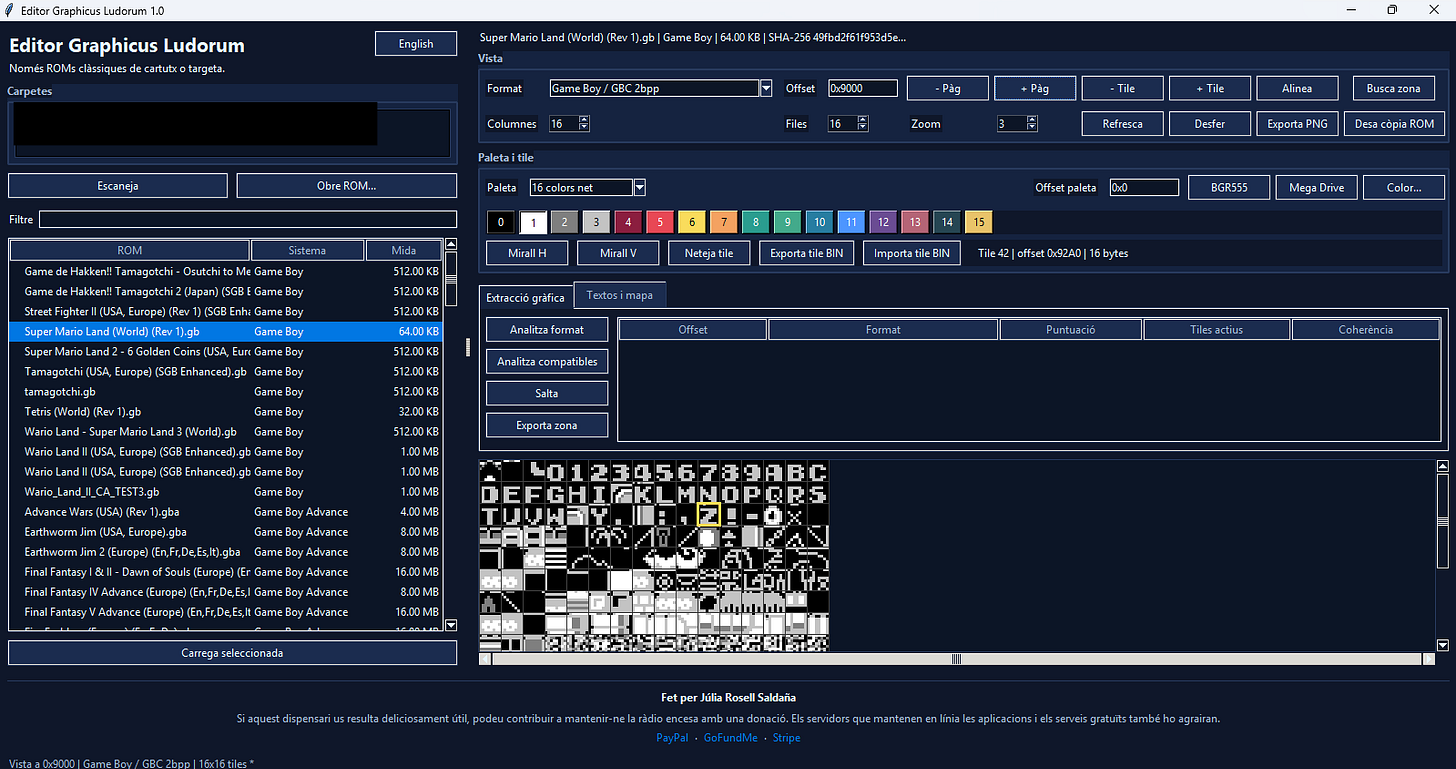The height and width of the screenshot is (769, 1456).
Task: Sort ROM list by the ROM column header
Action: point(130,250)
